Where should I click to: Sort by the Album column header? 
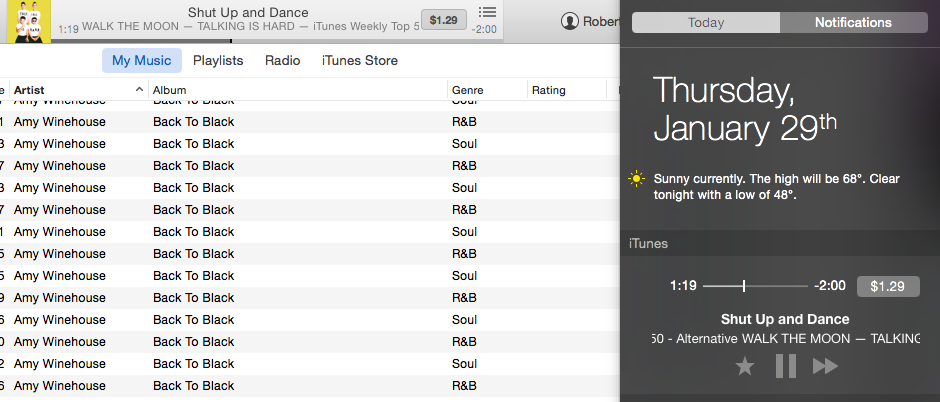298,90
